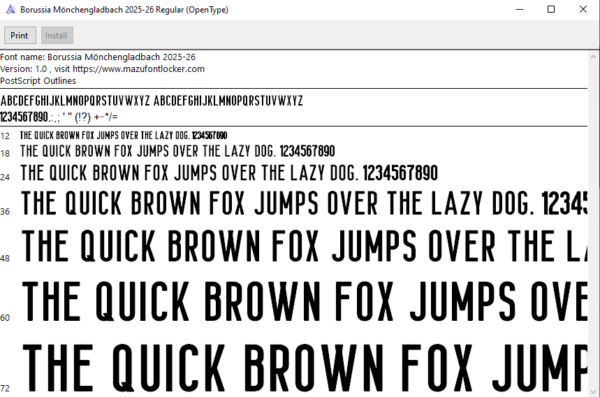
Task: Click the Print button
Action: (x=20, y=35)
